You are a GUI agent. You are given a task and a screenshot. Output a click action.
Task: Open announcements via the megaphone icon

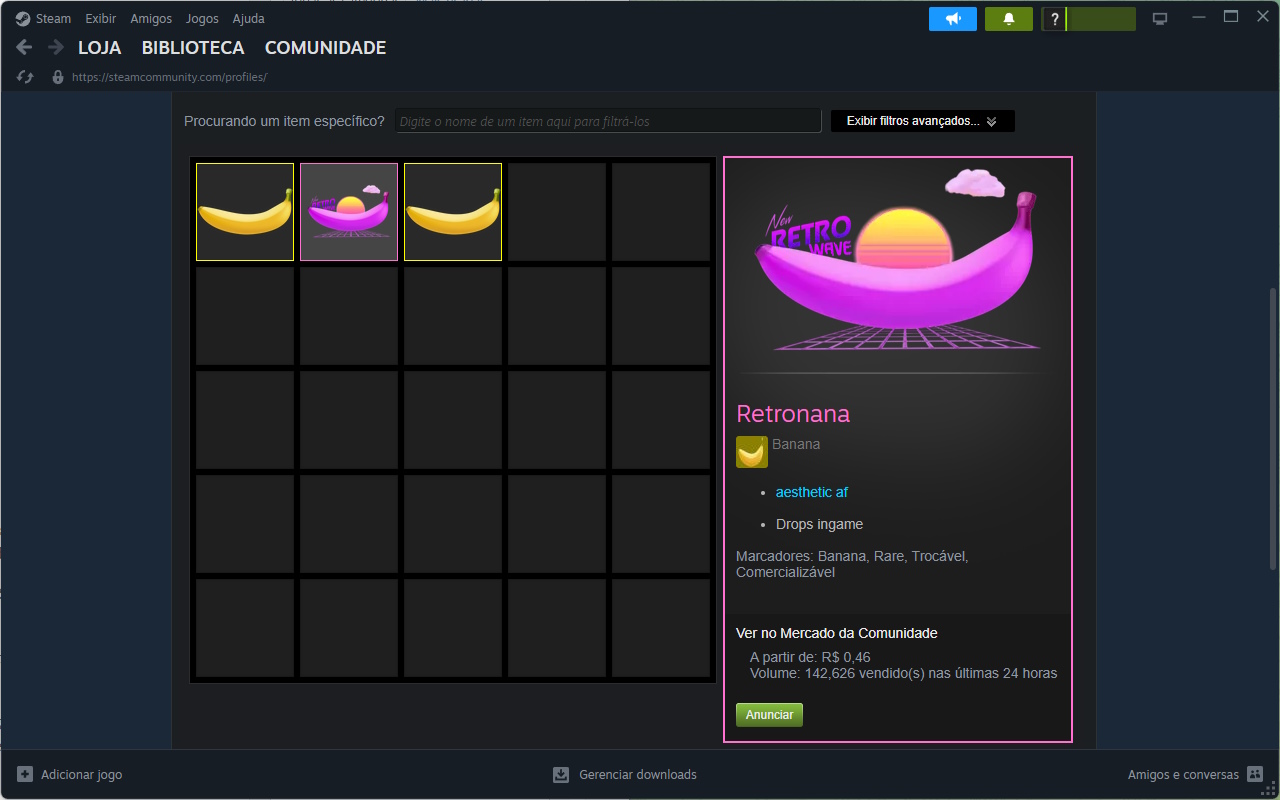(x=952, y=19)
